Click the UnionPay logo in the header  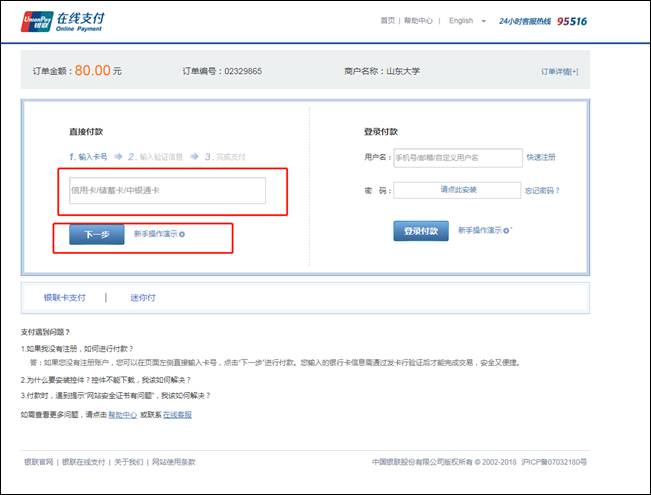click(x=37, y=21)
